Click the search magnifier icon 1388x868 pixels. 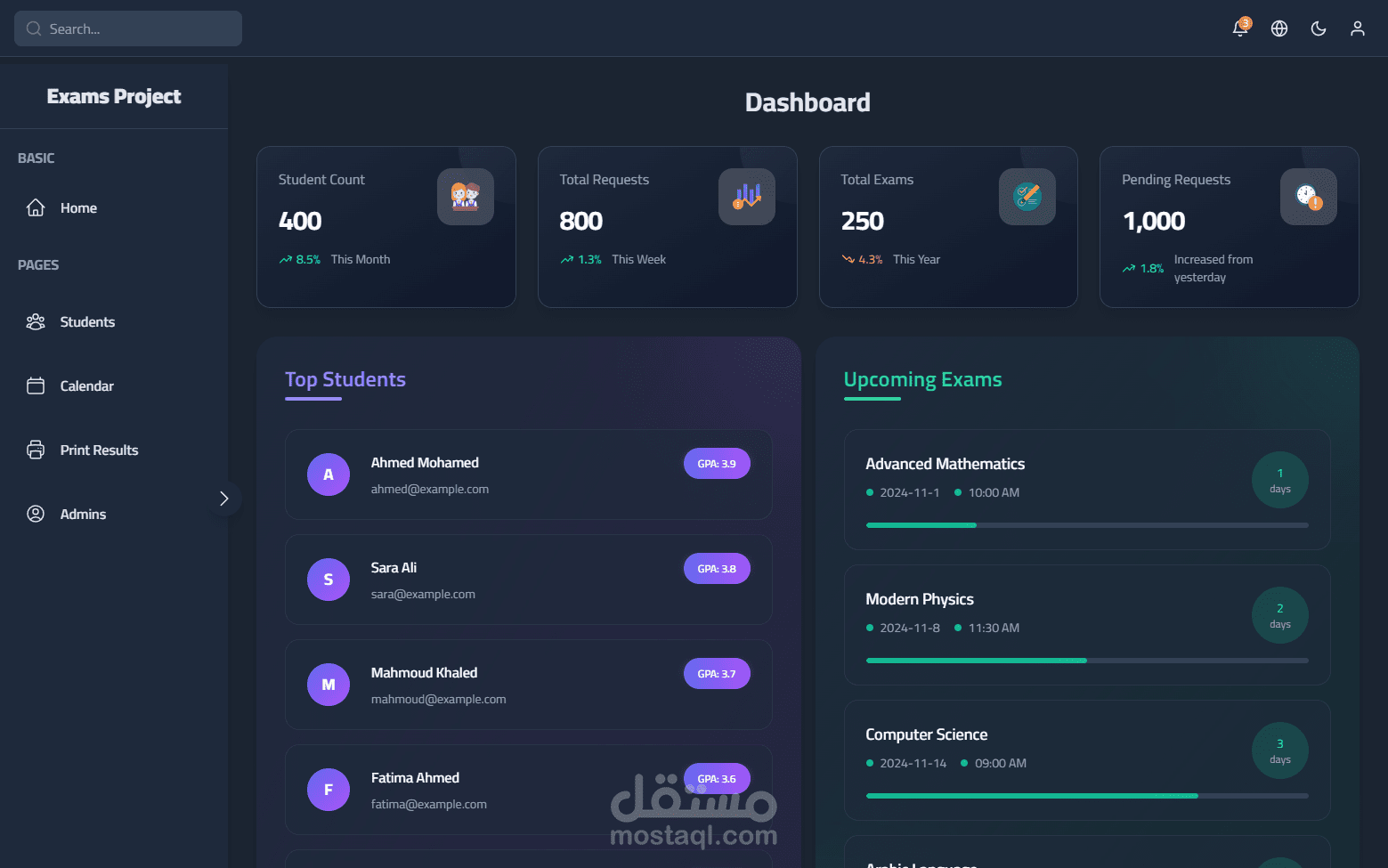click(x=34, y=28)
